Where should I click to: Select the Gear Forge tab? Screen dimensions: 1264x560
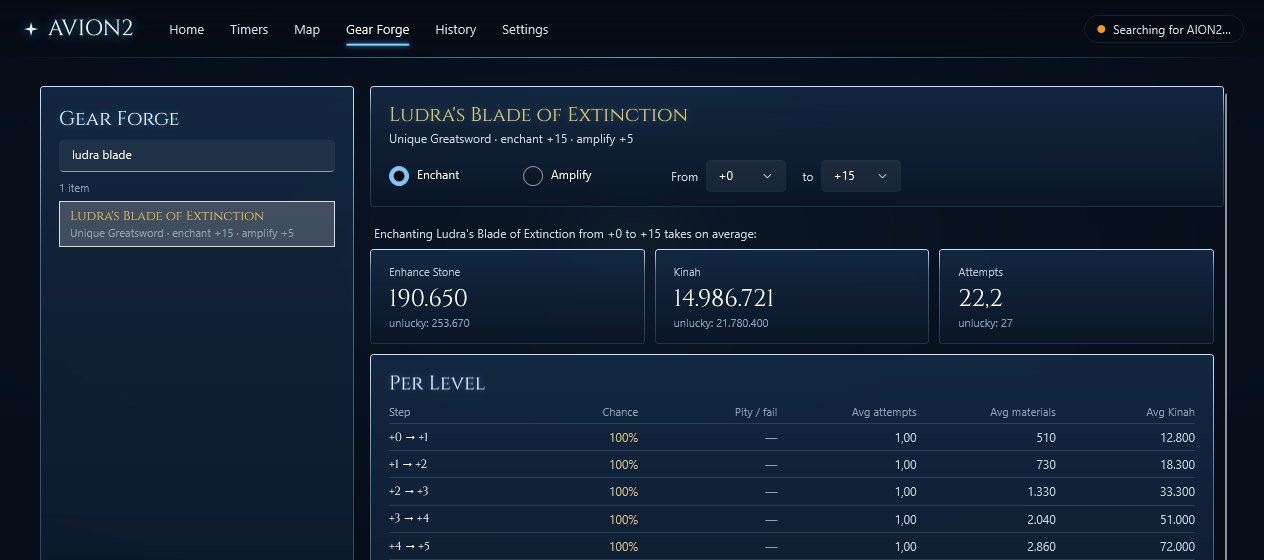pos(377,30)
